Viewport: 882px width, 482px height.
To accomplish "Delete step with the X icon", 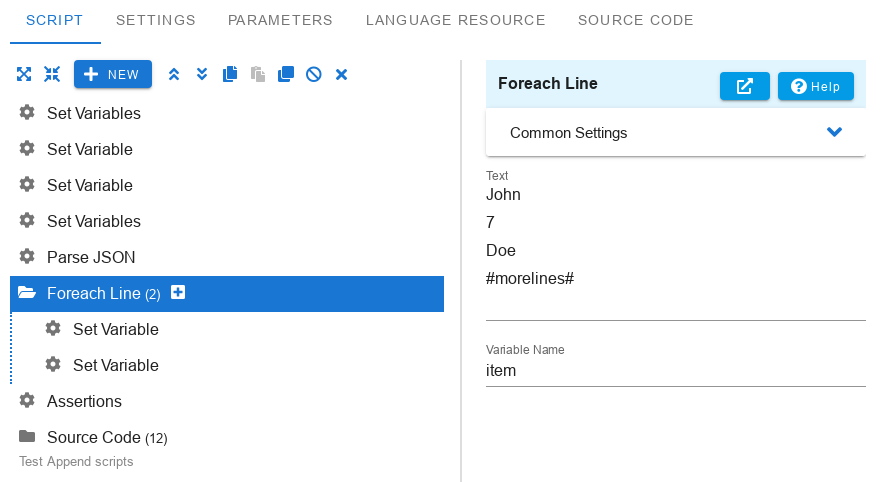I will click(341, 74).
